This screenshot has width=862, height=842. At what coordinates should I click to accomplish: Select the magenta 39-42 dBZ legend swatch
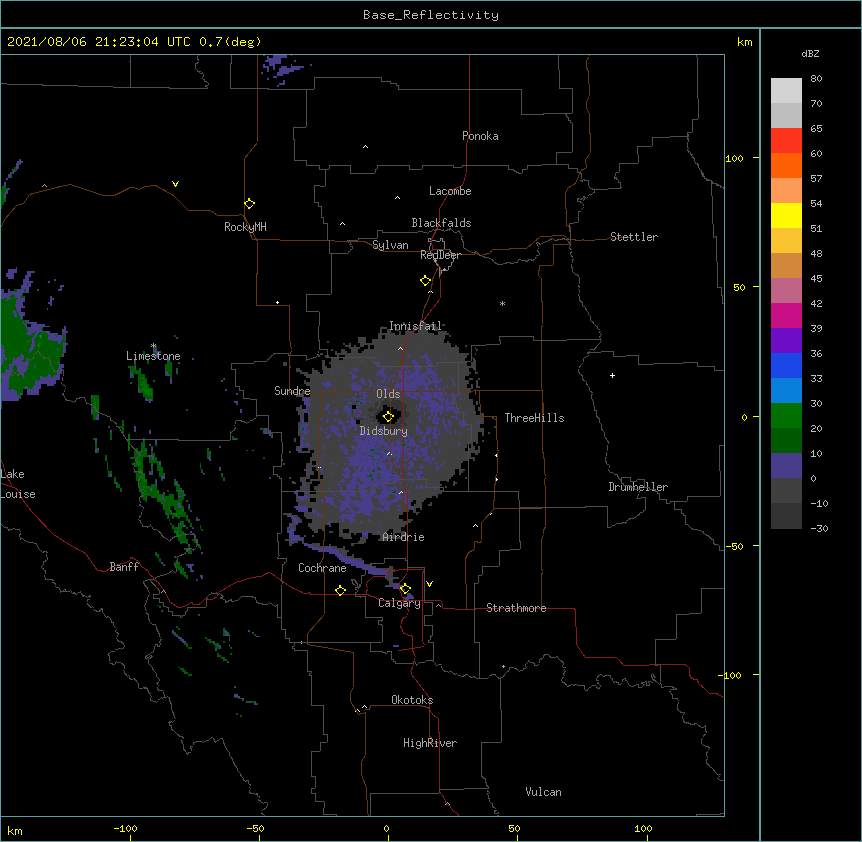(x=786, y=315)
